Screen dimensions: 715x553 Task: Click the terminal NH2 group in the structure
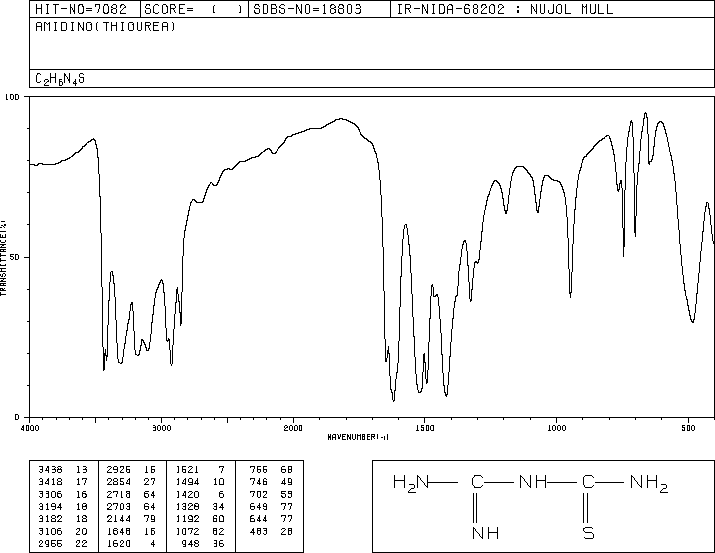(649, 483)
